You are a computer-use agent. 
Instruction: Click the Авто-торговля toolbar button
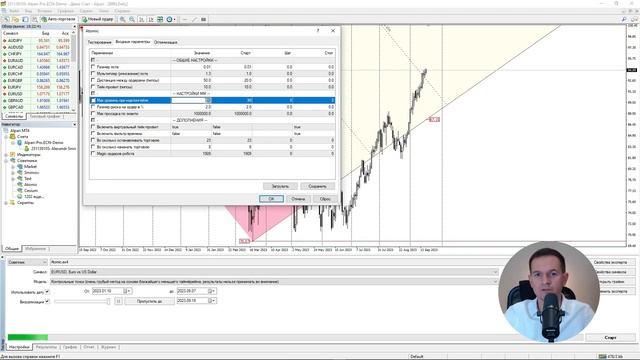(x=59, y=19)
